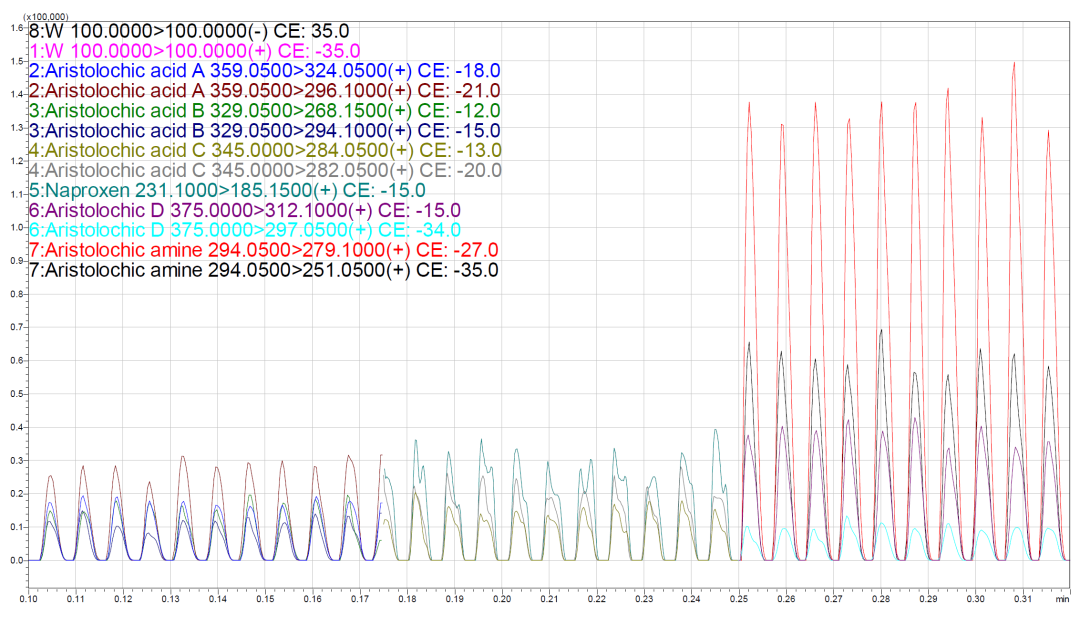Click the 0.0 label on the intensity axis

(x=15, y=560)
